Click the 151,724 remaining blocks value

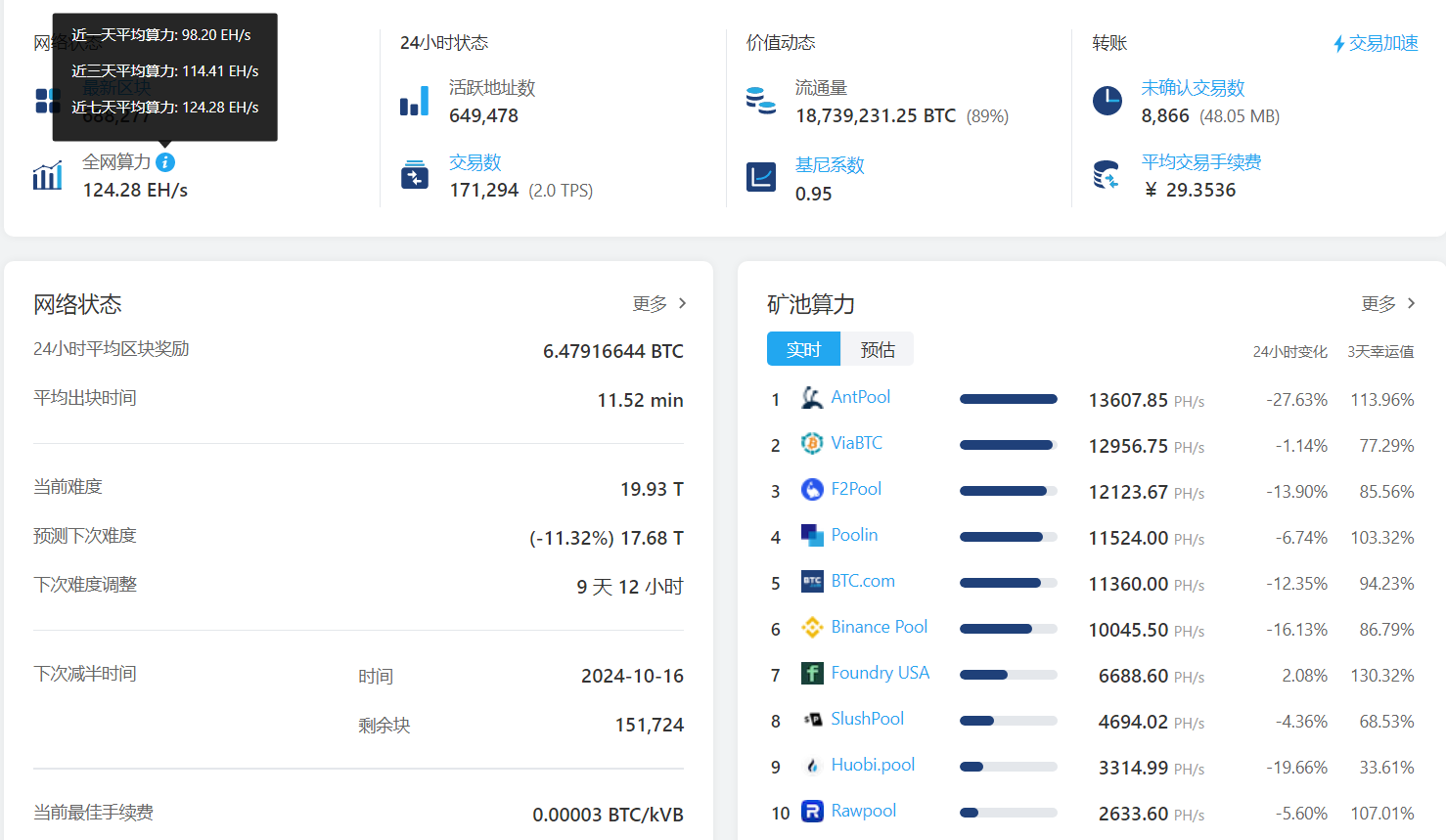pos(650,725)
